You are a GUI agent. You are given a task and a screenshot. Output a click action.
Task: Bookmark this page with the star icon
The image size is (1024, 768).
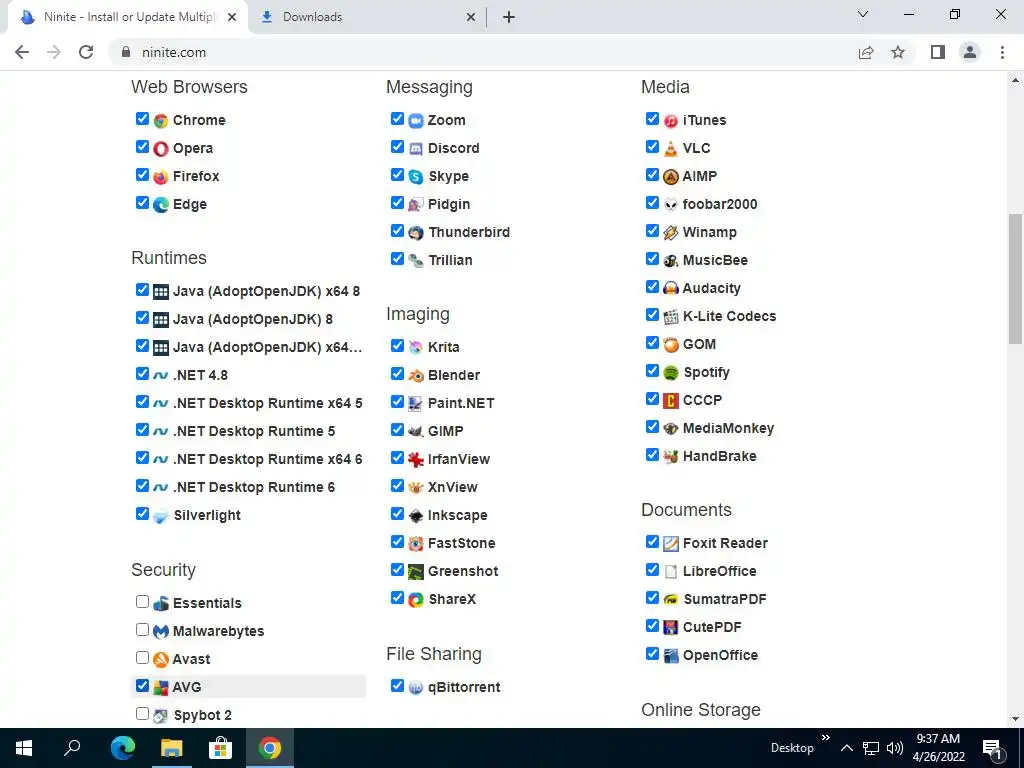point(898,52)
